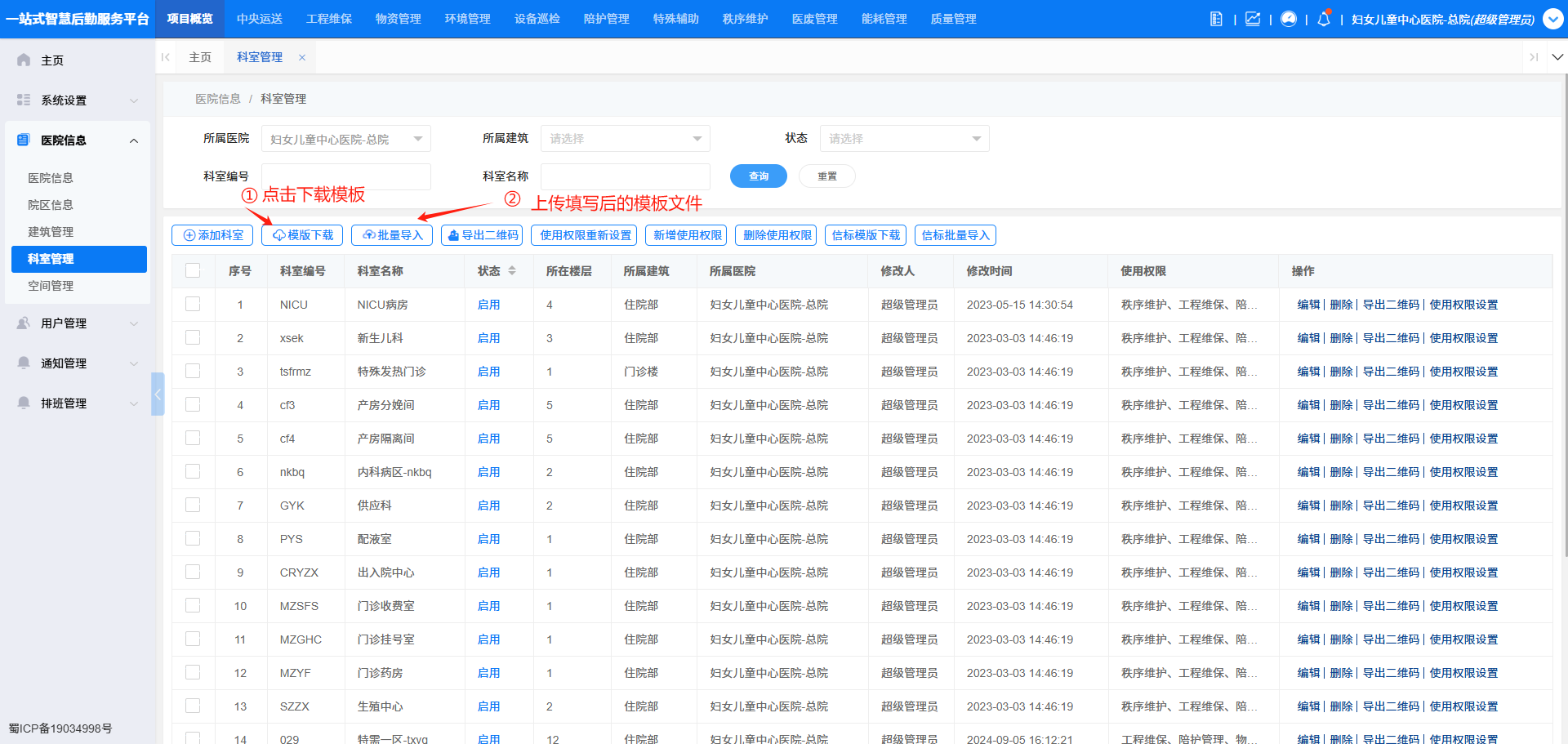Image resolution: width=1568 pixels, height=744 pixels.
Task: Click the 启用 status of CRYZX row
Action: 488,572
